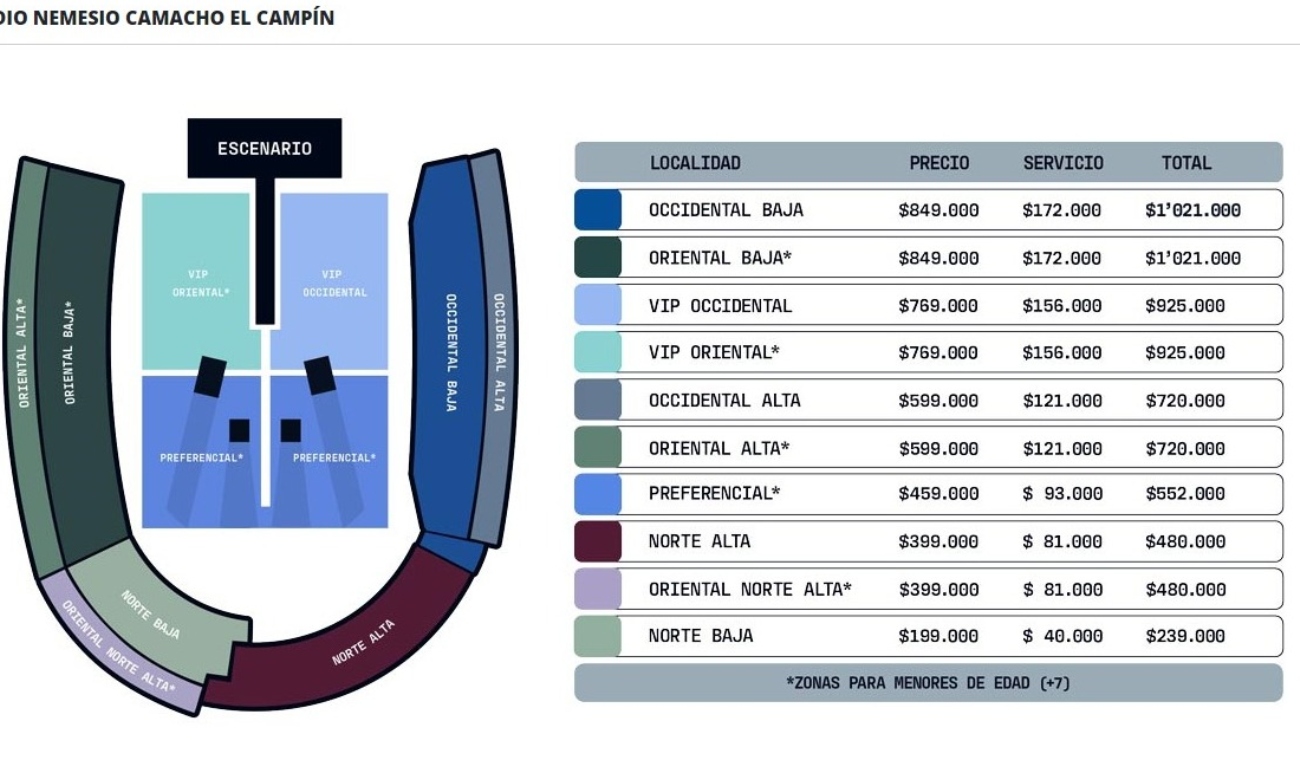Select VIP Oriental zone on stadium map
Image resolution: width=1300 pixels, height=760 pixels.
(x=197, y=281)
